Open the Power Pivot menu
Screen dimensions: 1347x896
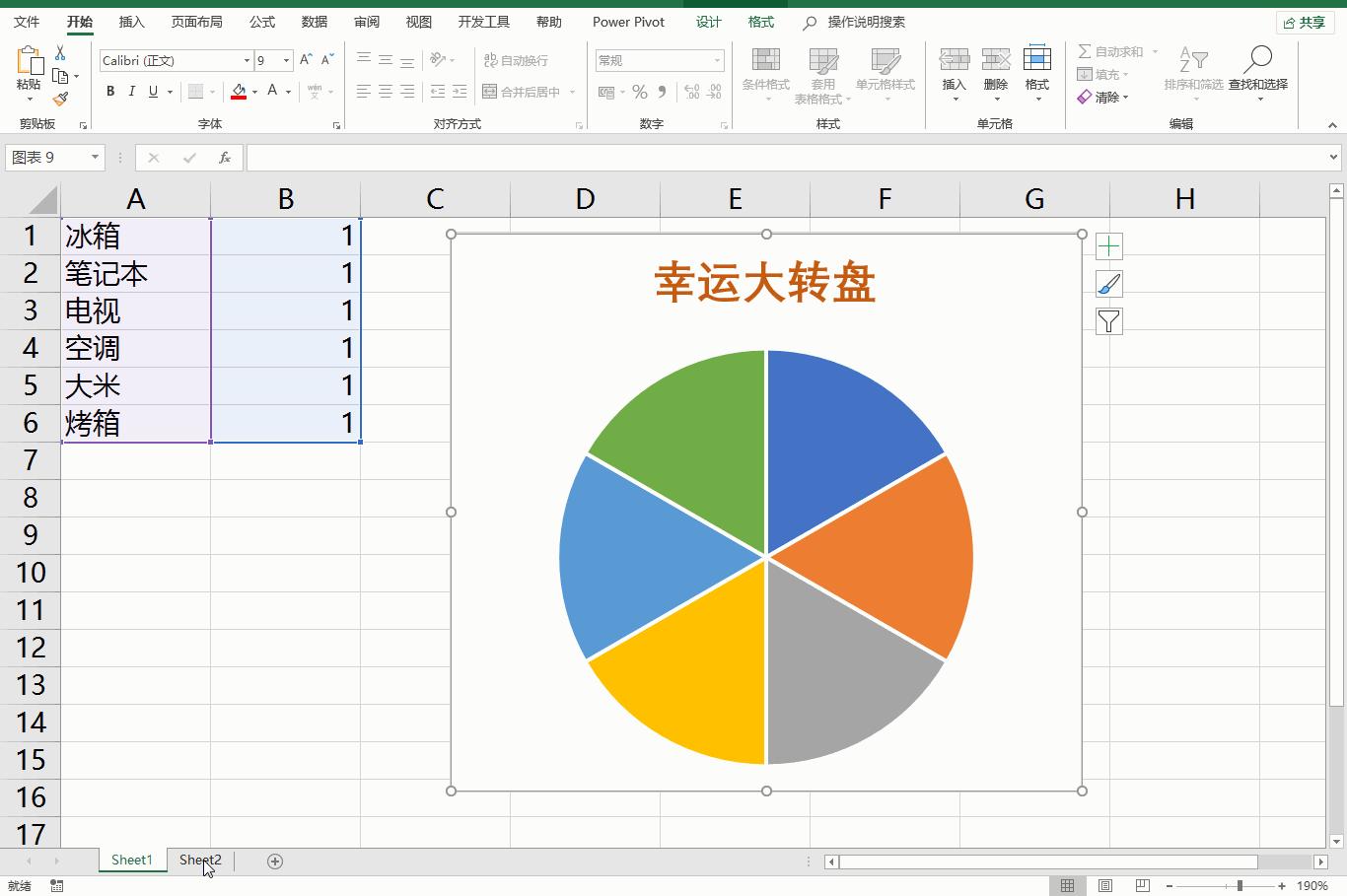[628, 22]
